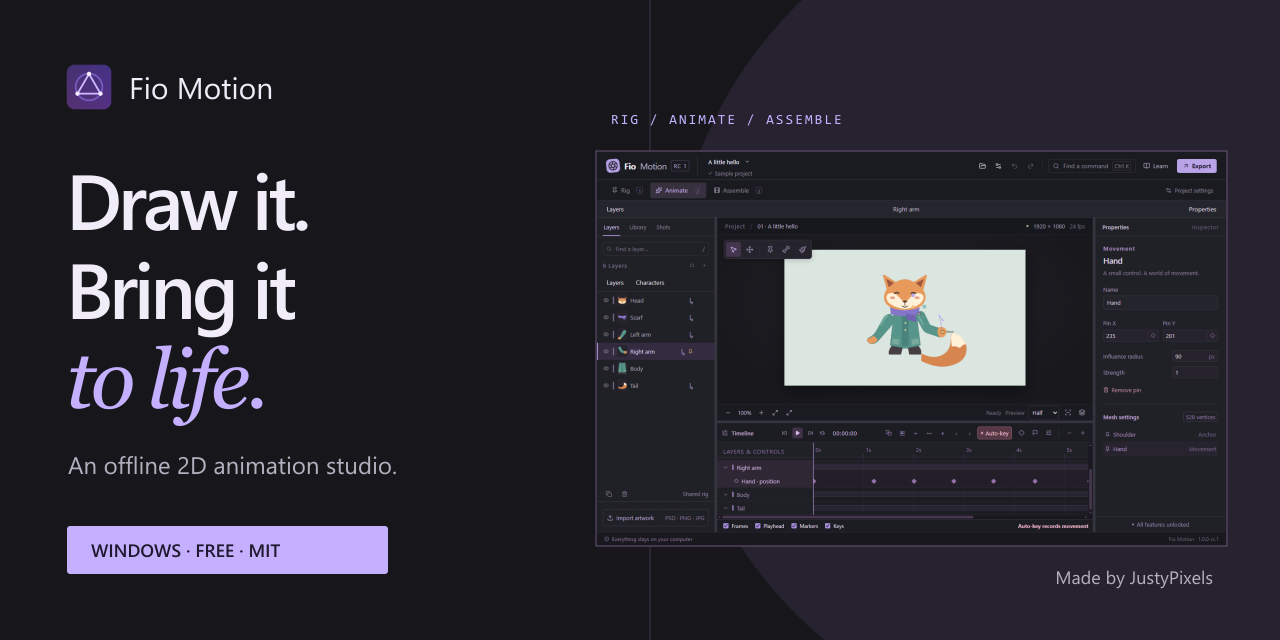Click the WINDOWS · FREE · MIT button

pyautogui.click(x=227, y=550)
